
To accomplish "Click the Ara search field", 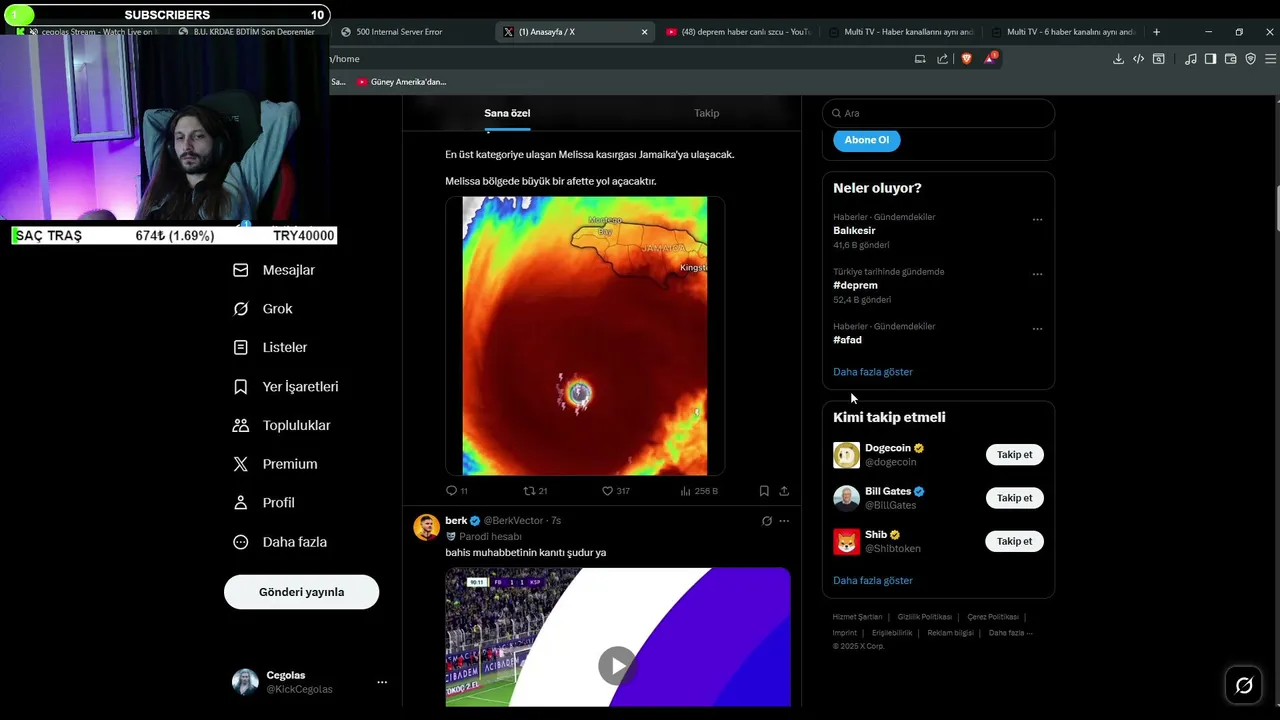I will (x=938, y=113).
